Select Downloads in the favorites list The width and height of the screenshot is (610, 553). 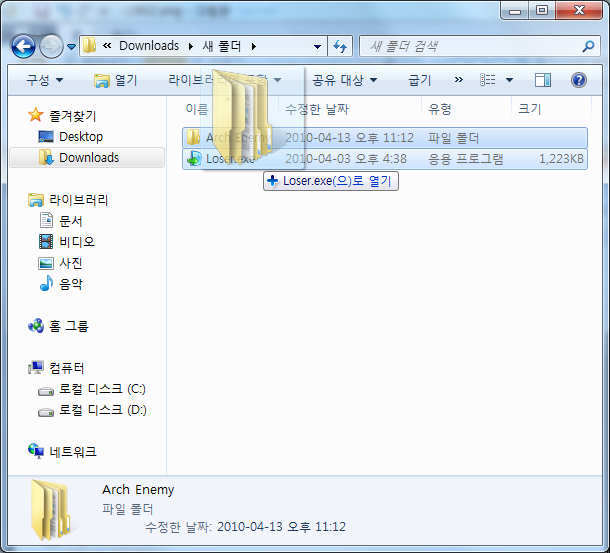87,158
